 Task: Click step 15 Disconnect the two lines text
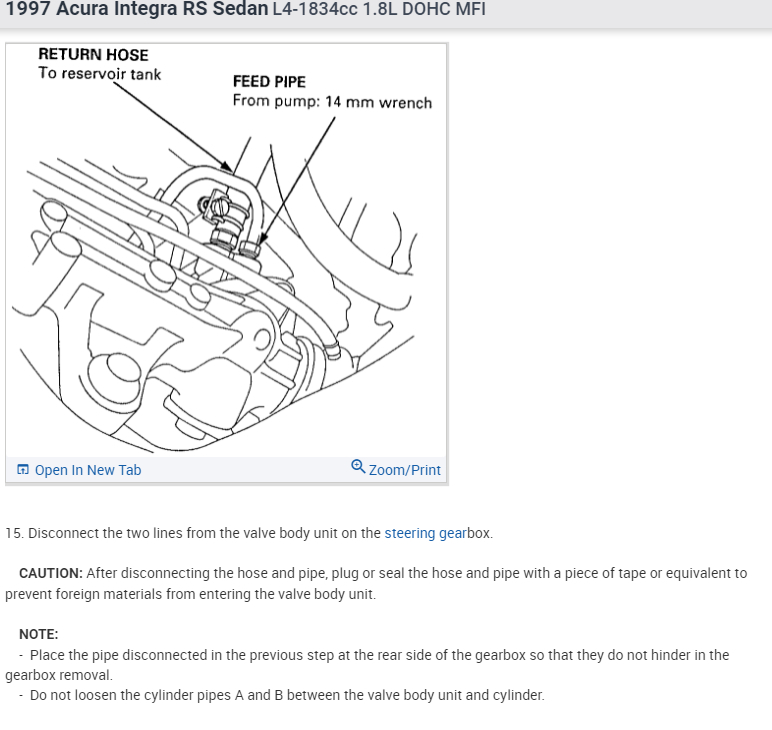[249, 533]
